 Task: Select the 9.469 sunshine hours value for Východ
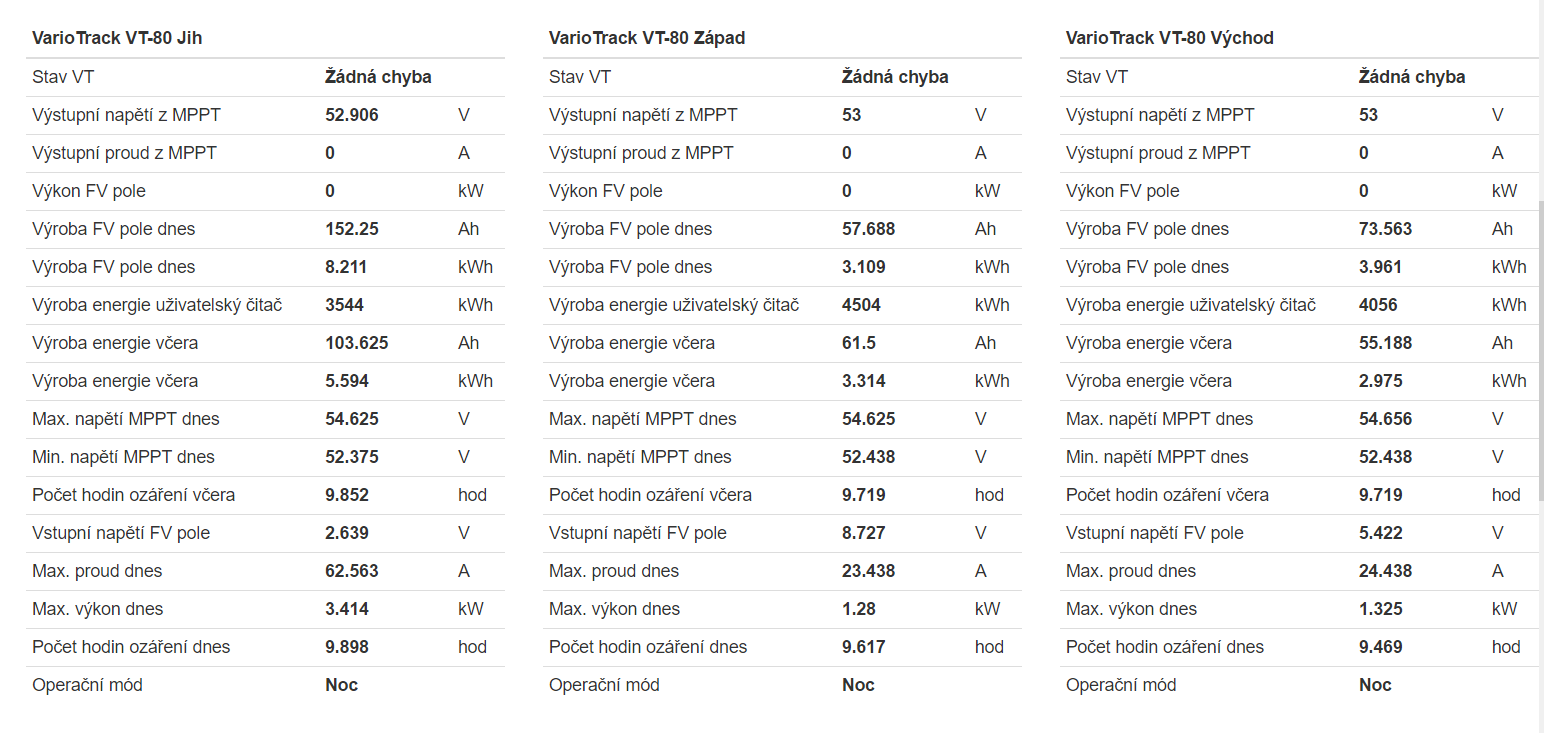click(x=1381, y=647)
